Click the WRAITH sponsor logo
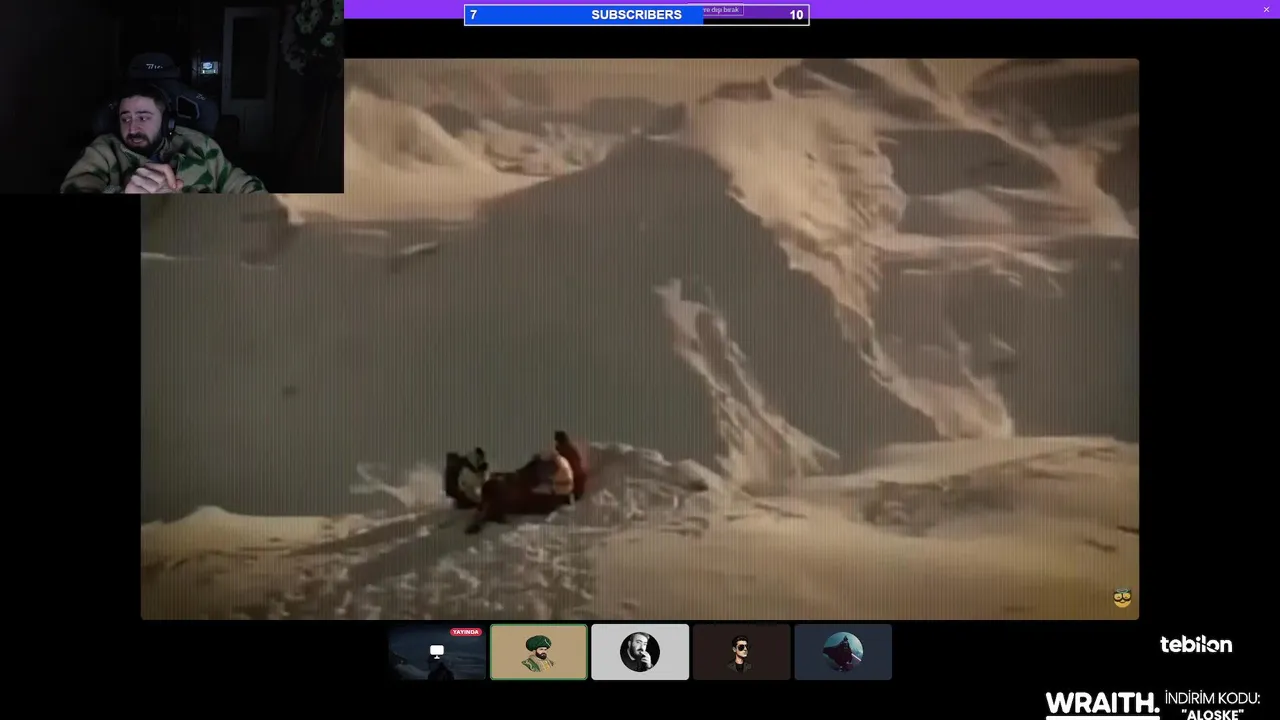Screen dimensions: 1280x720 1102,704
